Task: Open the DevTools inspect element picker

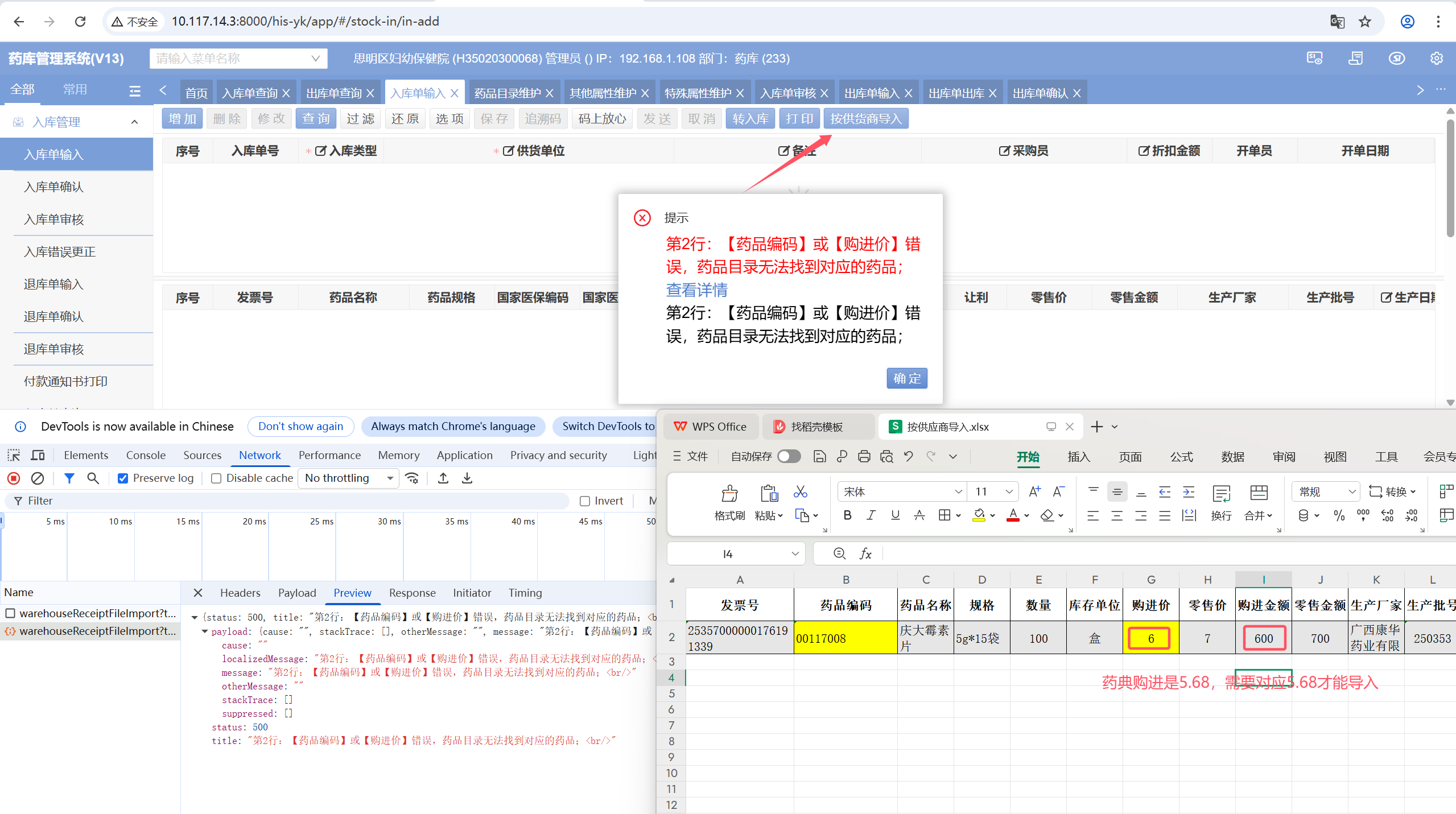Action: (x=14, y=455)
